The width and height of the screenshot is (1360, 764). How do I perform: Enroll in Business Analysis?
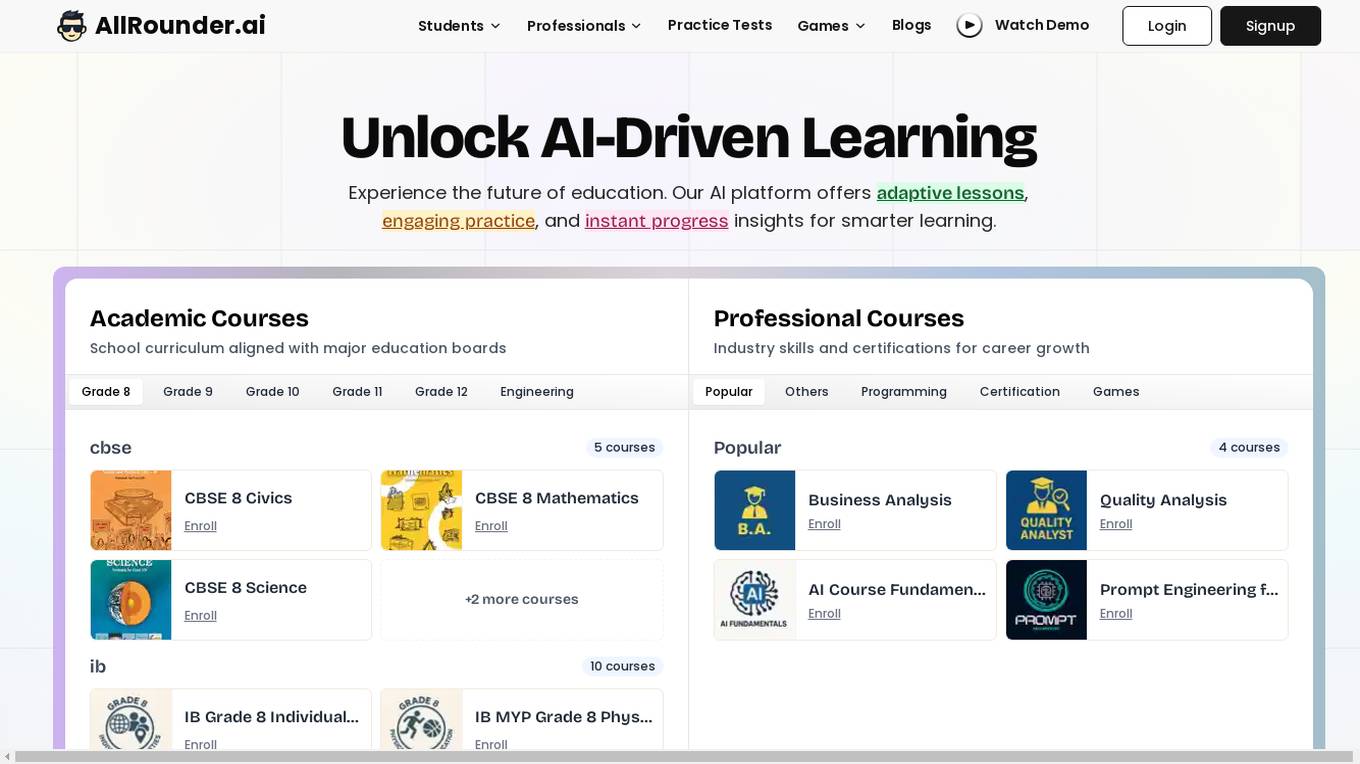(824, 524)
